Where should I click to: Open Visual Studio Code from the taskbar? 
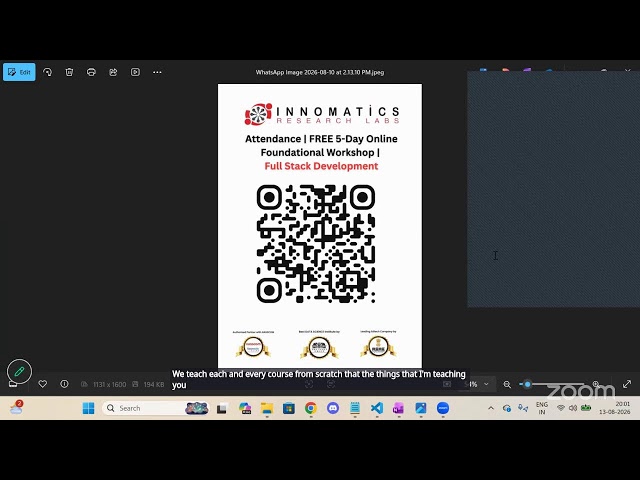point(377,408)
